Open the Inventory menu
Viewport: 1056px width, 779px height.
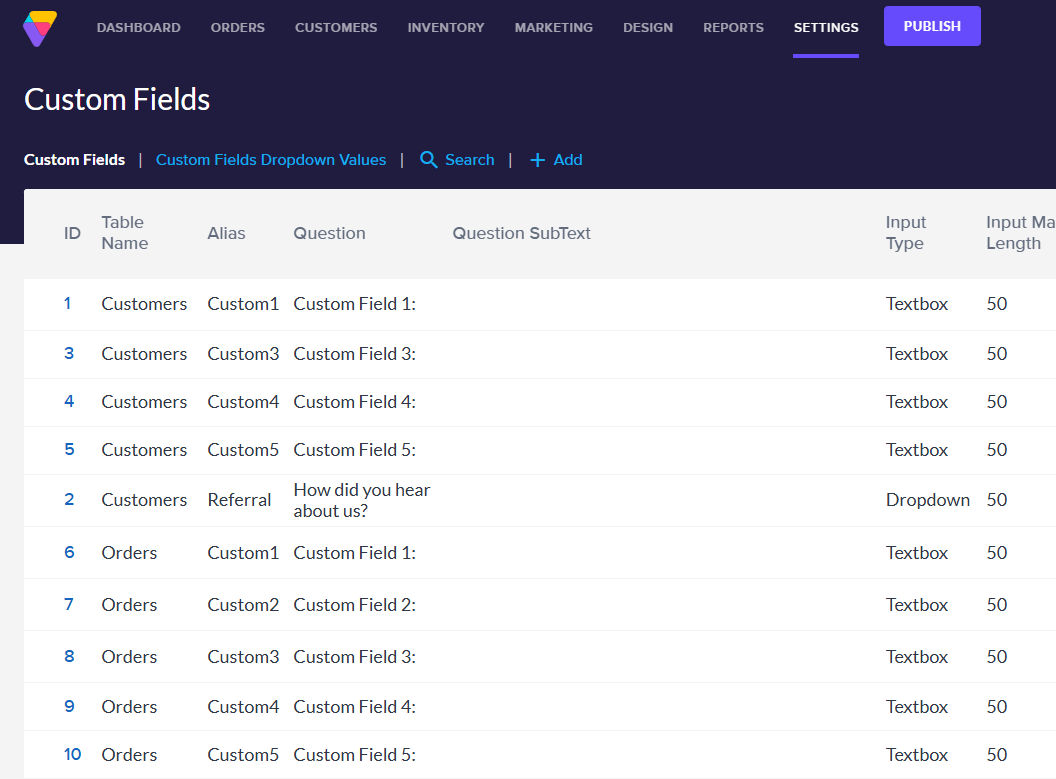coord(445,27)
